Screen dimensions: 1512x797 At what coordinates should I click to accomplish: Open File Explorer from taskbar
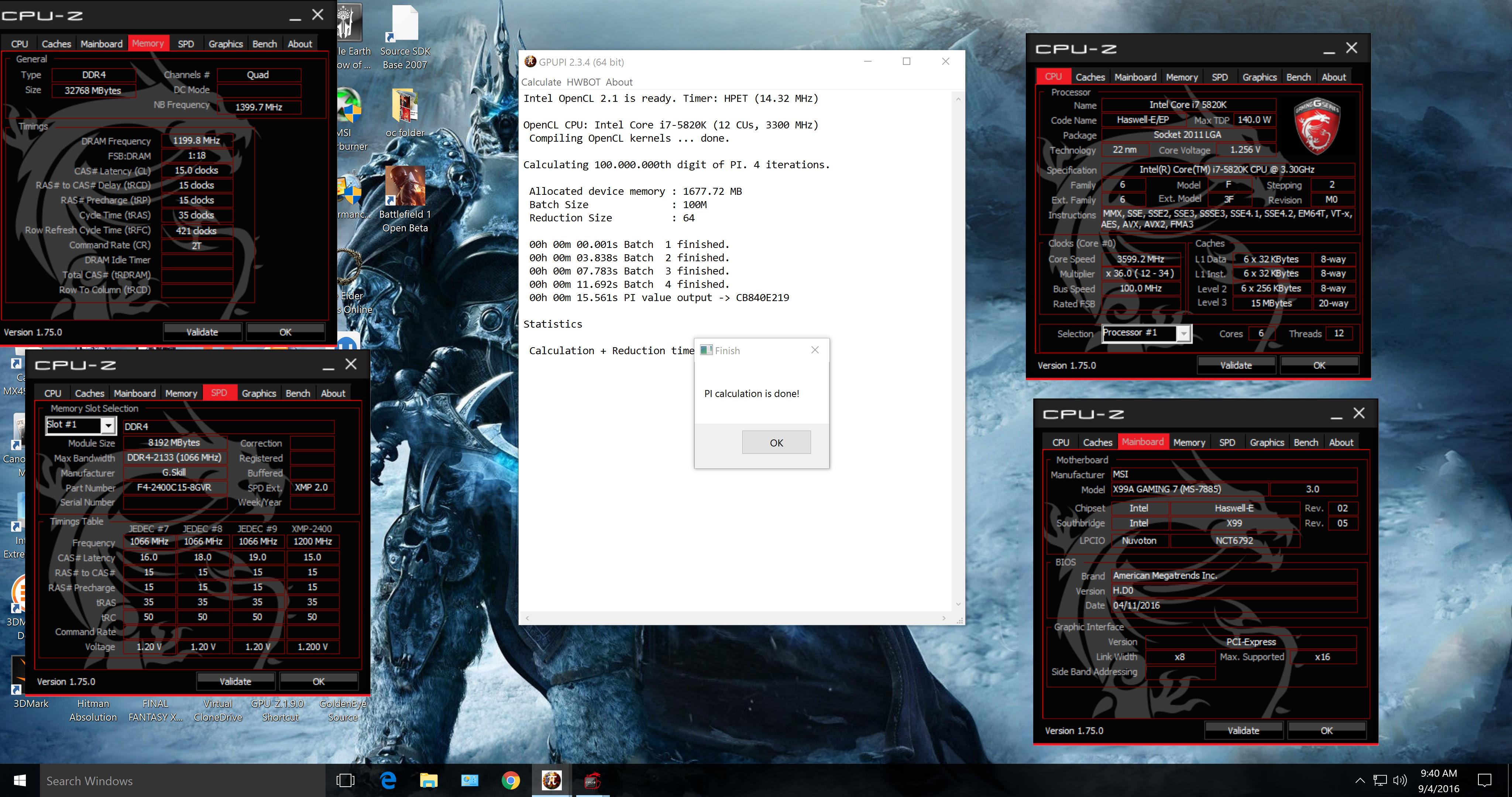tap(429, 780)
